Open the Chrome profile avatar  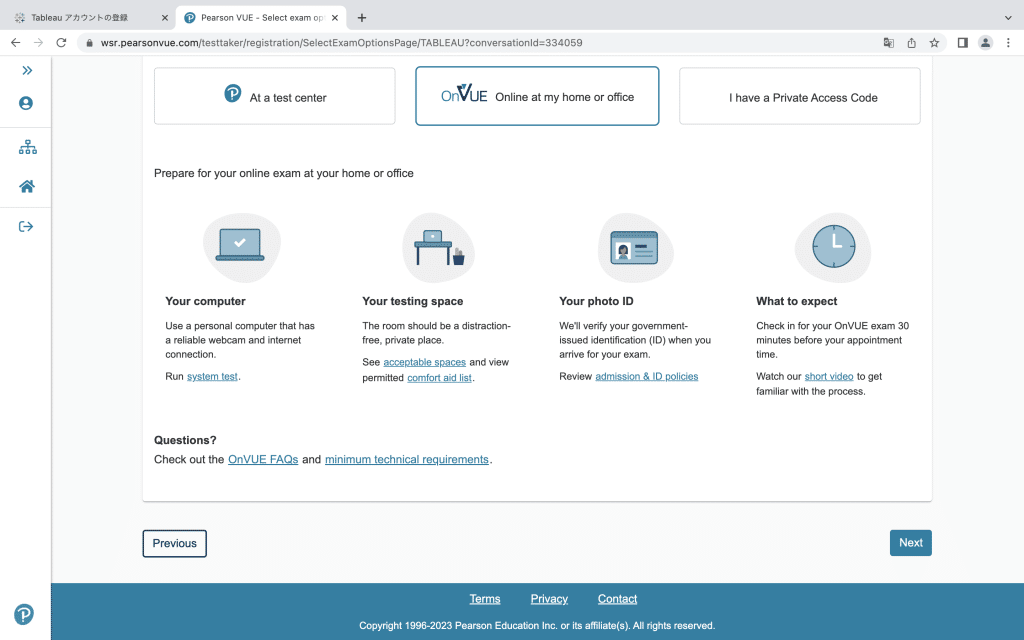click(x=985, y=42)
